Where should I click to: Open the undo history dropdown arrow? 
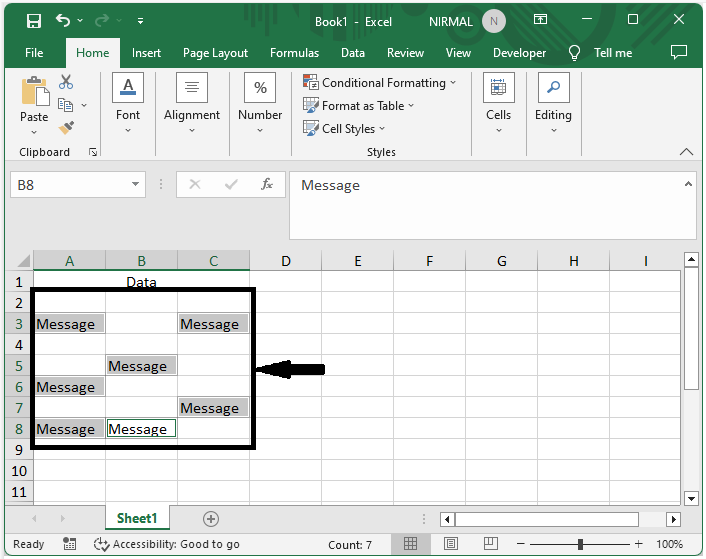click(80, 20)
